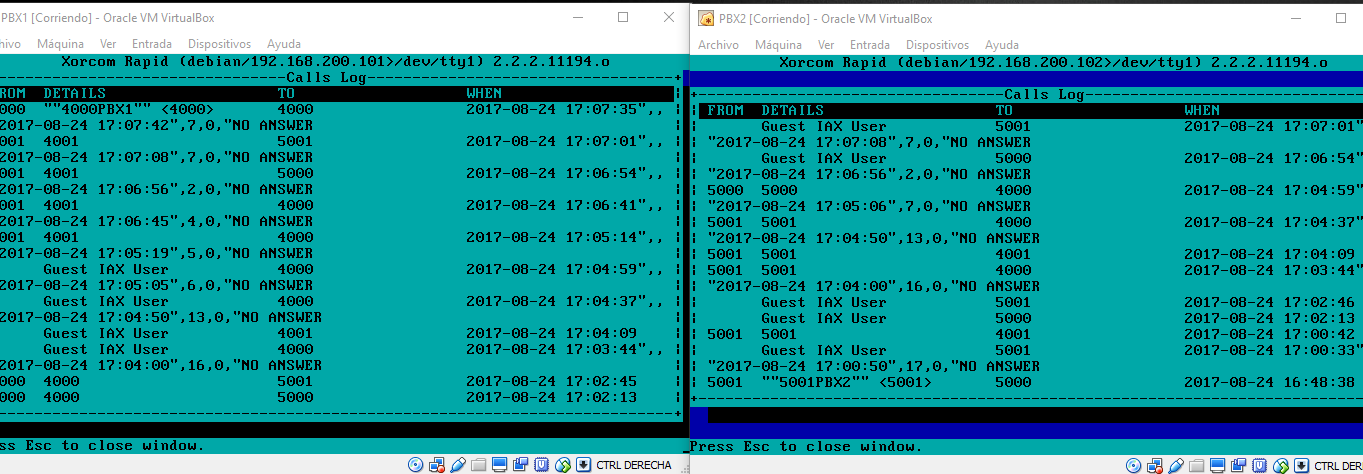Viewport: 1363px width, 474px height.
Task: Click PBX1 display monitor status icon
Action: tap(499, 465)
